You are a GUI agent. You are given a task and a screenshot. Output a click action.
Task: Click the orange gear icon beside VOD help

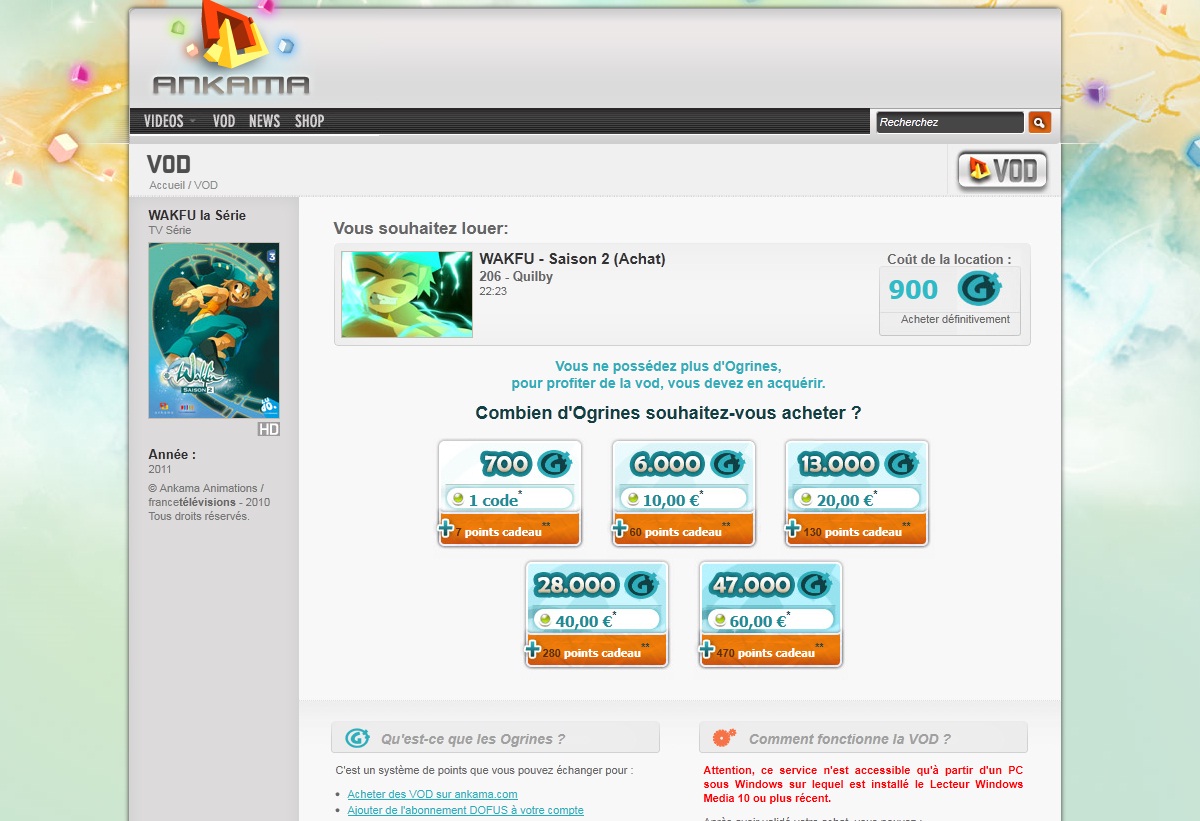click(724, 738)
